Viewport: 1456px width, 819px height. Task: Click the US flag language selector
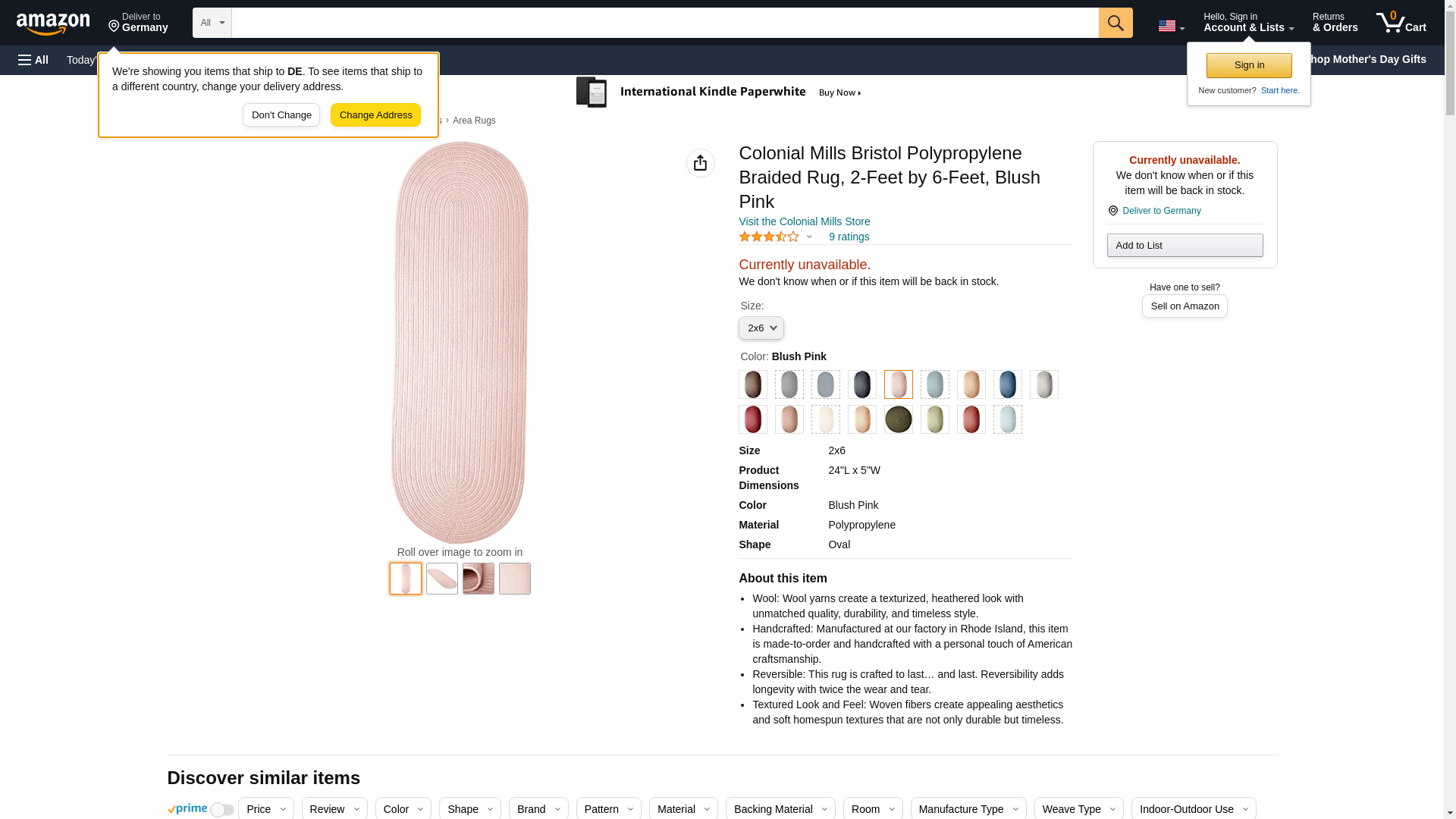click(1171, 26)
